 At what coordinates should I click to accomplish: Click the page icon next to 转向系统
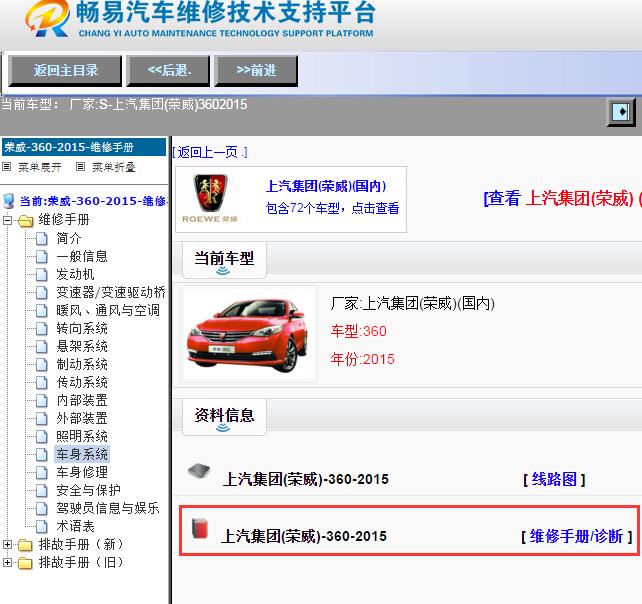tap(42, 328)
